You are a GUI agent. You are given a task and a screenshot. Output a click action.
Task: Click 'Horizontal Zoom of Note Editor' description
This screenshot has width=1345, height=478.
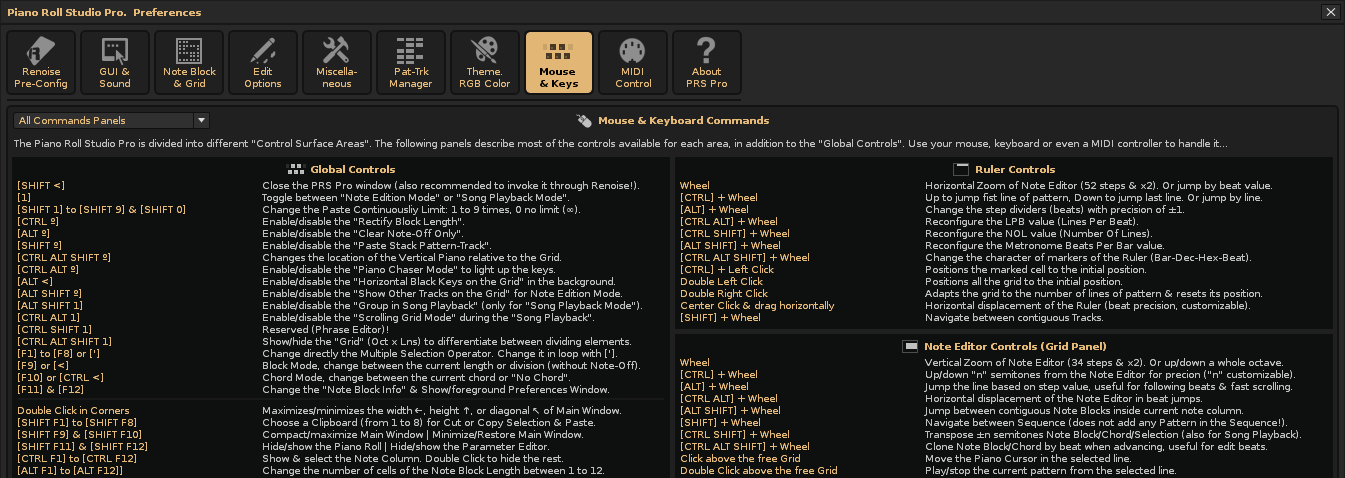tap(1098, 186)
